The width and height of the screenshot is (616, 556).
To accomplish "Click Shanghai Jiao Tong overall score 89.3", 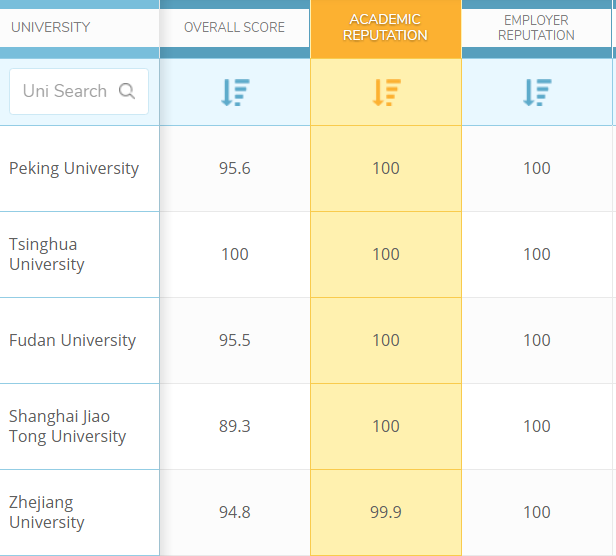I will (x=235, y=426).
